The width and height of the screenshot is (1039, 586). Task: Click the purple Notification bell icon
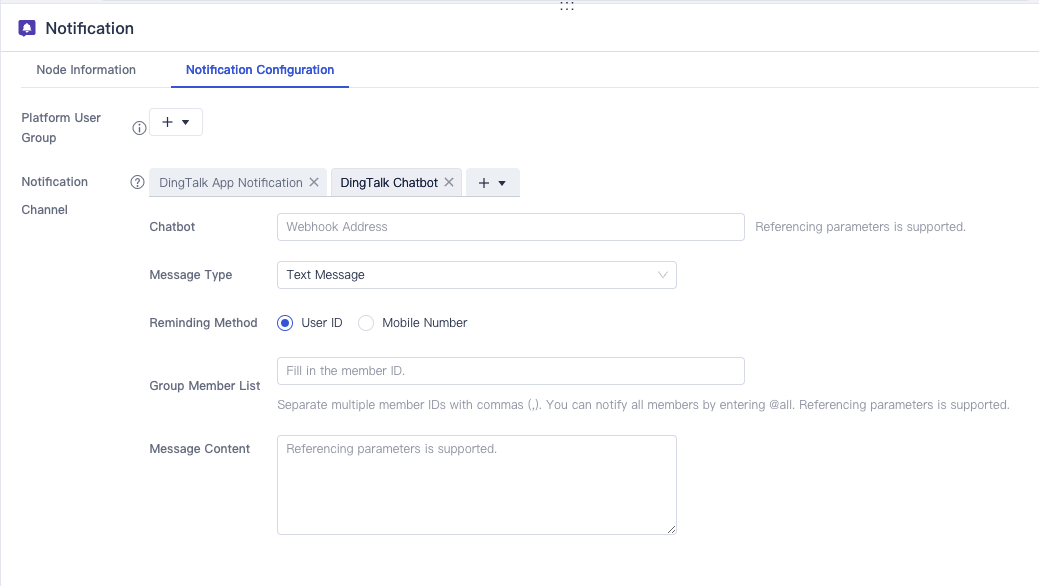coord(27,28)
